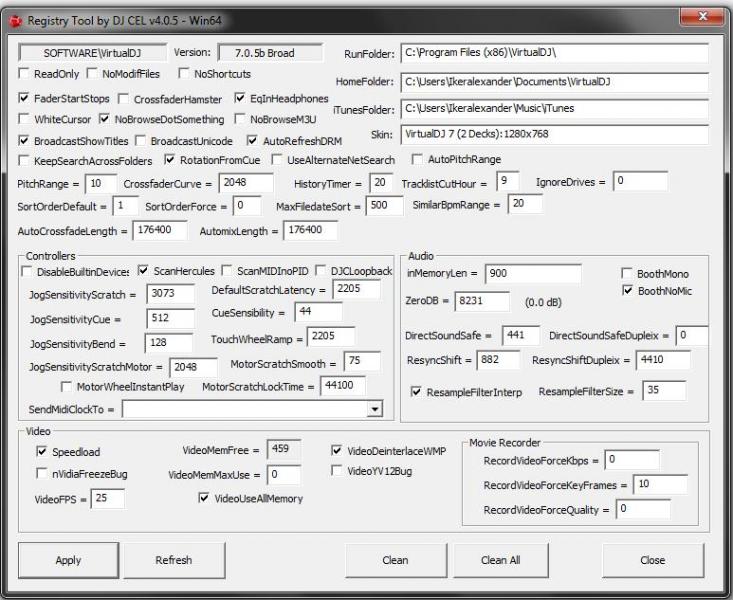Check the BroadcastUnicode box
733x600 pixels.
click(x=140, y=140)
